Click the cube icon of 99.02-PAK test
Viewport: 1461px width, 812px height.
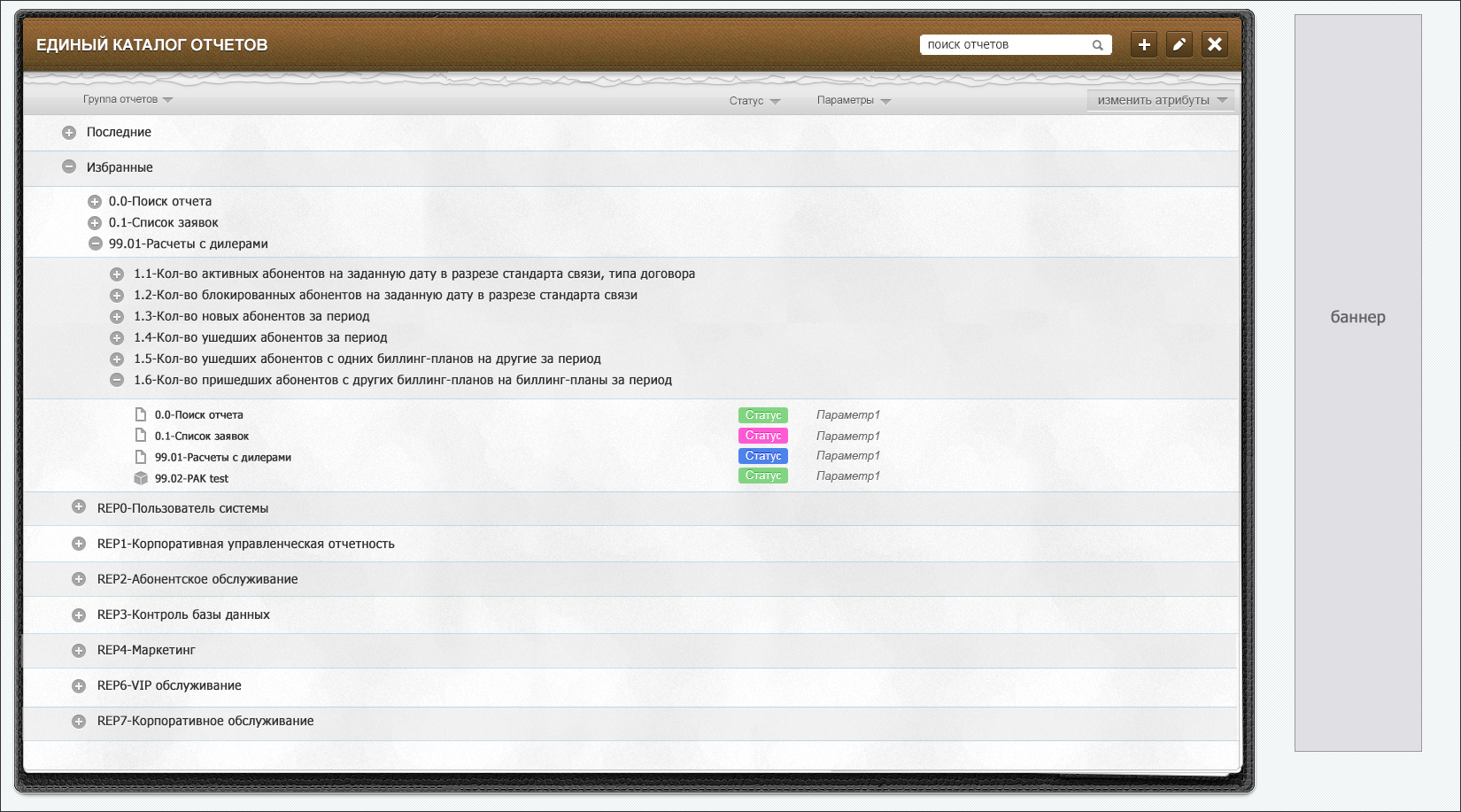[x=140, y=478]
